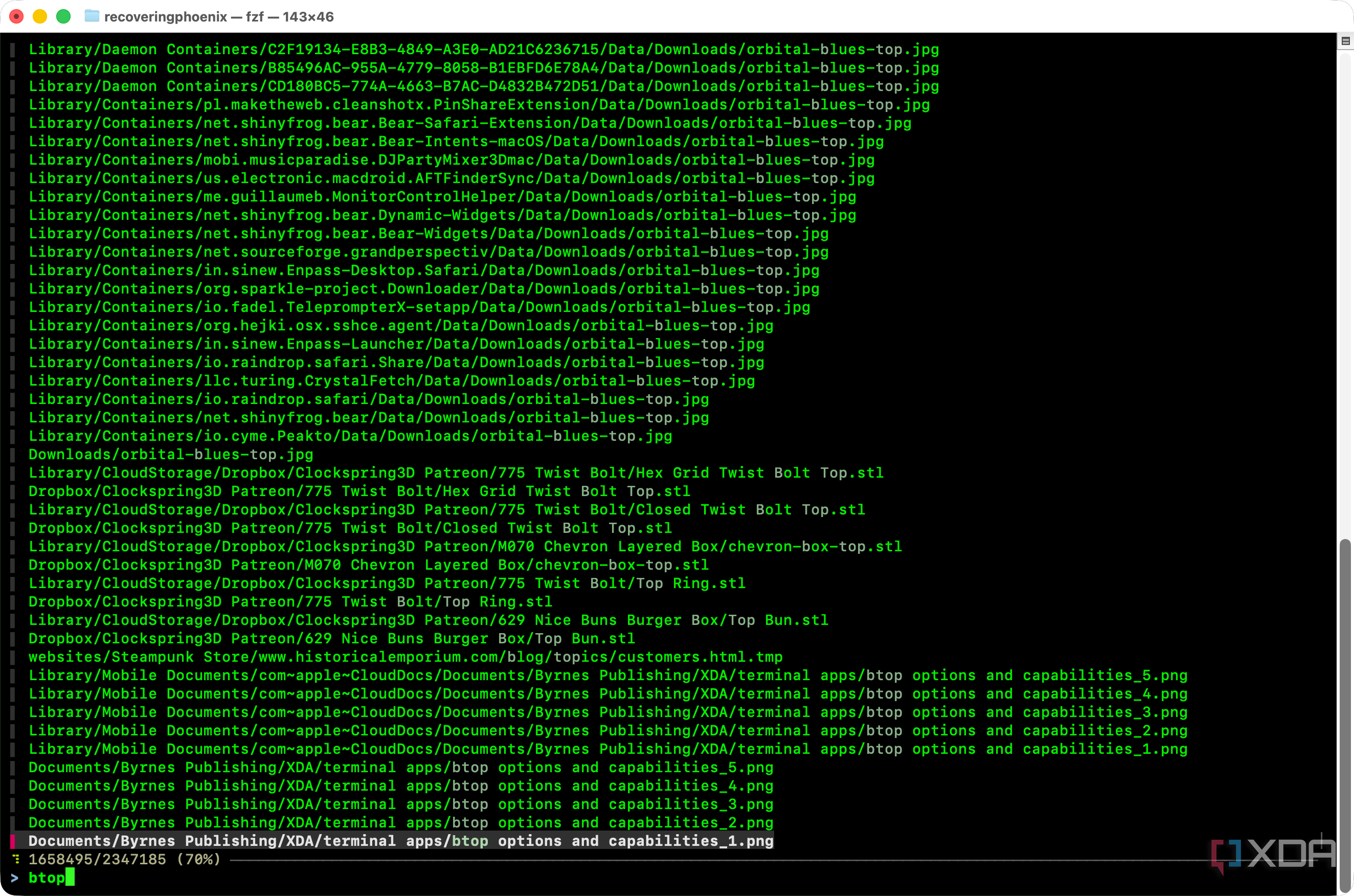Click the green zoom window button
1354x896 pixels.
(x=63, y=16)
